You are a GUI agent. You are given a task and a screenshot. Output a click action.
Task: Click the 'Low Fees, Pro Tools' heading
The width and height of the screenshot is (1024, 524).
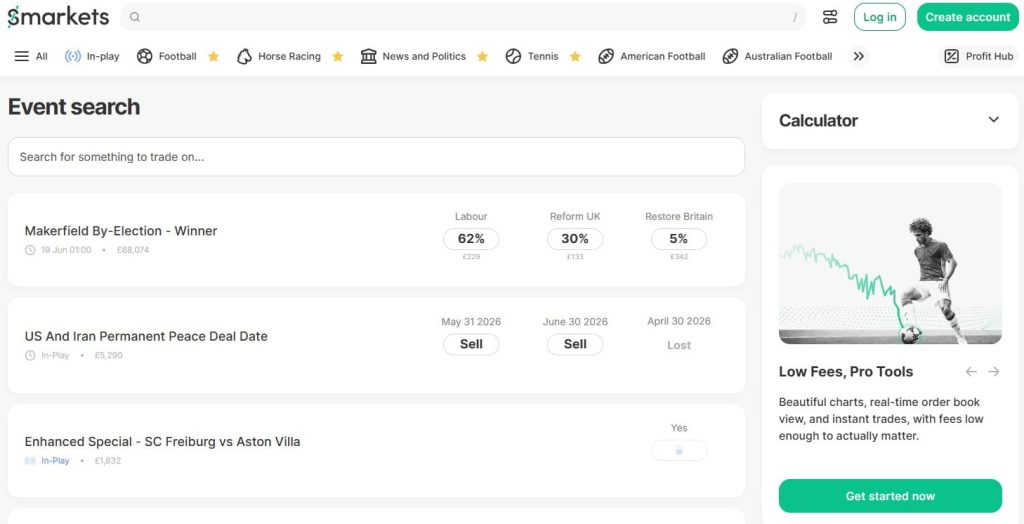(x=846, y=372)
